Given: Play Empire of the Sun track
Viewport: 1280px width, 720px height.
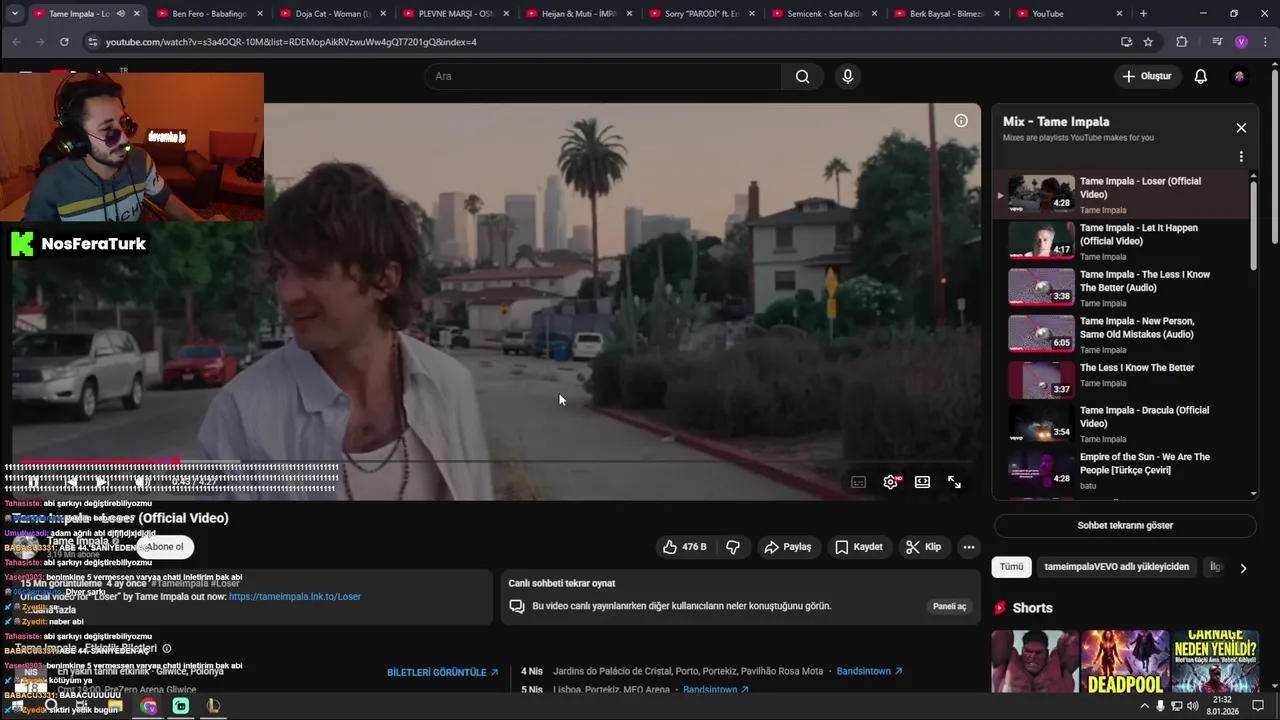Looking at the screenshot, I should (1121, 470).
